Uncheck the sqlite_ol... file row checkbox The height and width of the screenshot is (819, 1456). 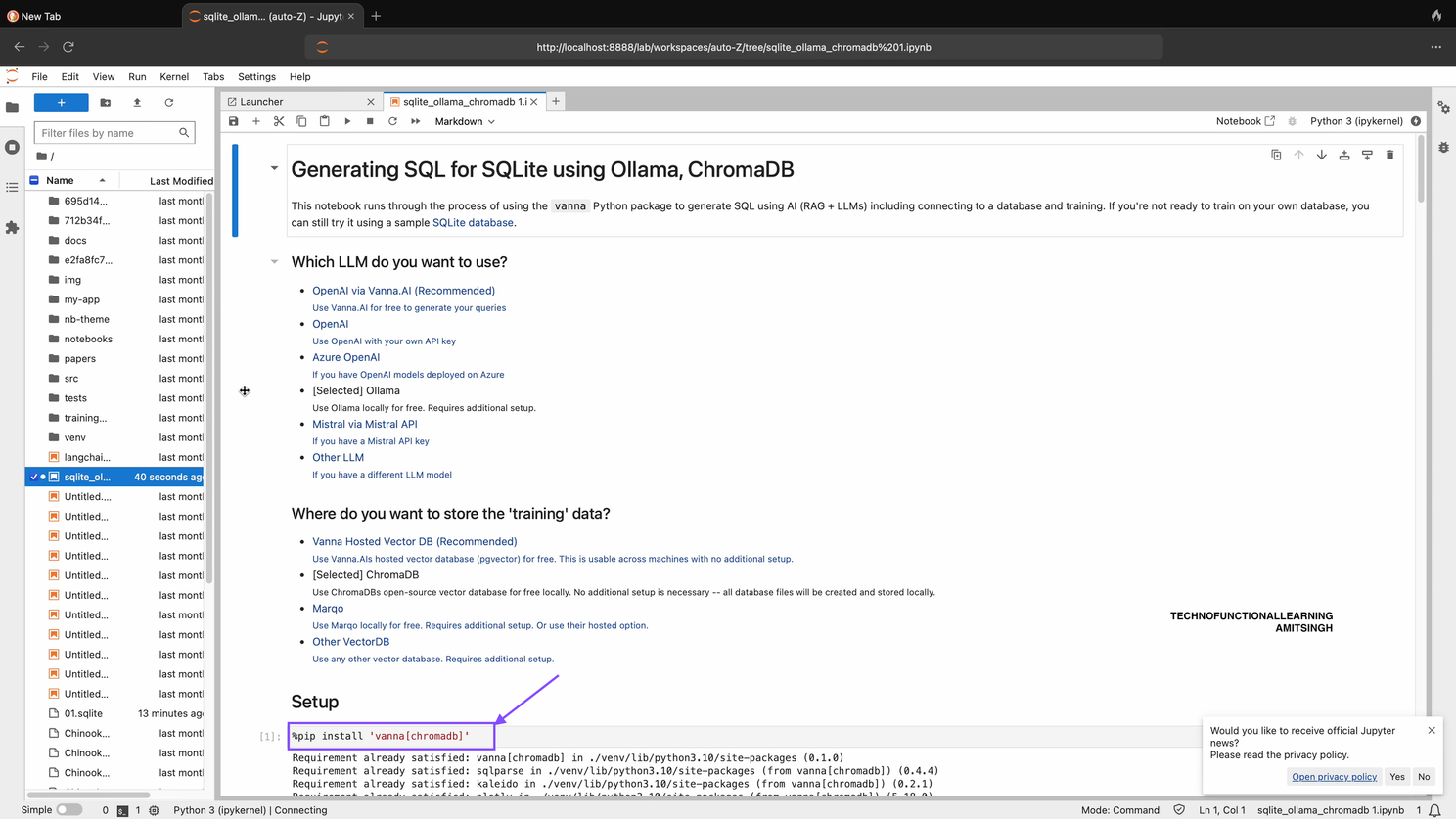pos(34,477)
